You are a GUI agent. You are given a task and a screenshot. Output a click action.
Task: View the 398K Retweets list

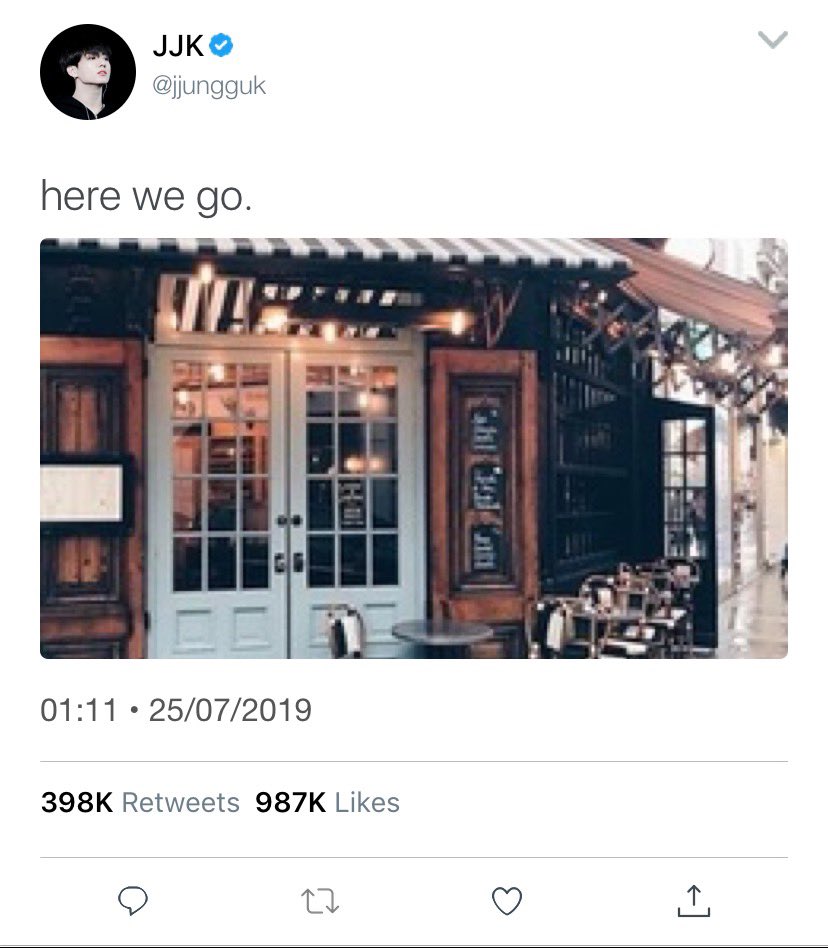coord(140,802)
